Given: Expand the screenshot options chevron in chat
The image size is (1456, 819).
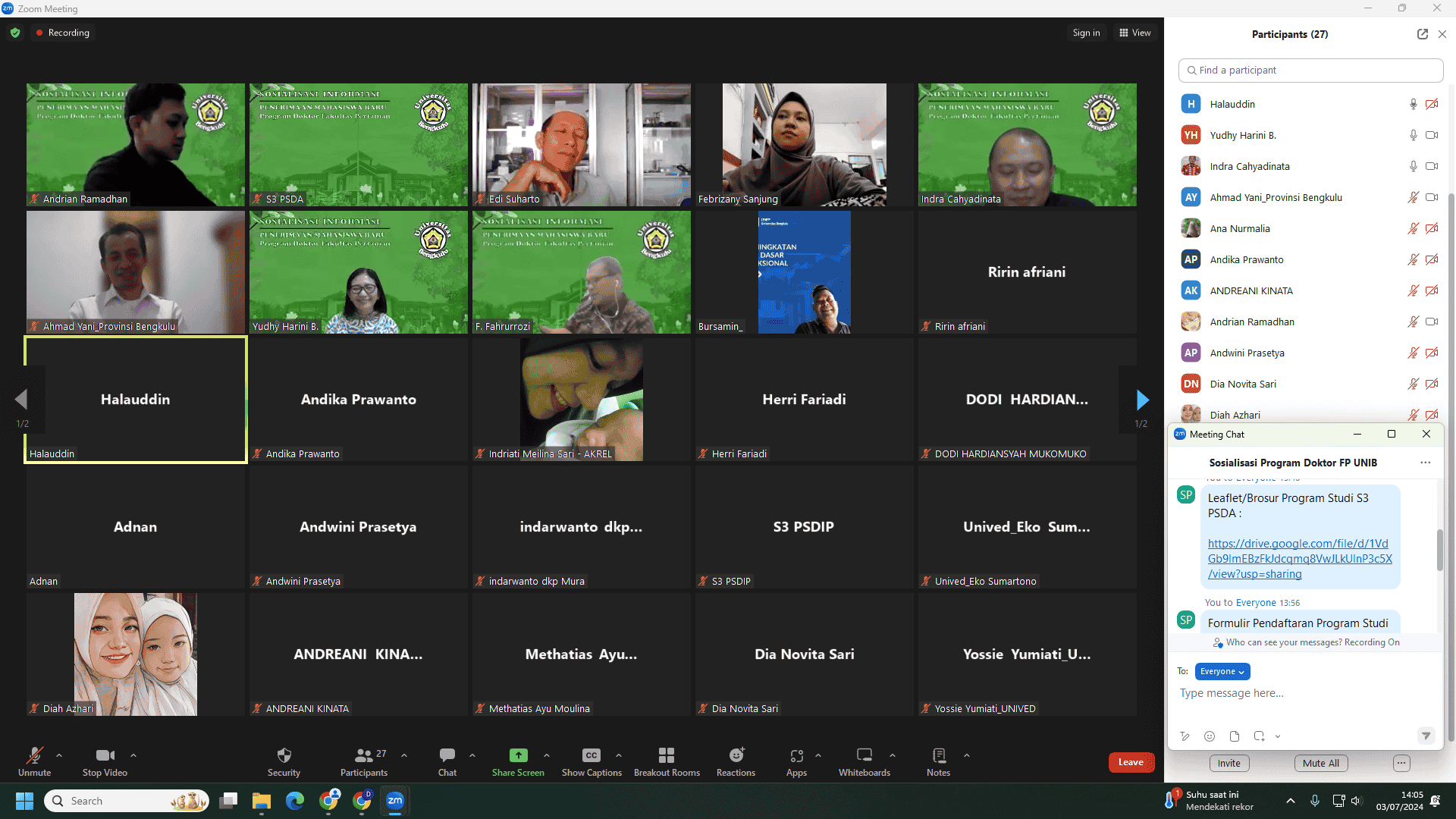Looking at the screenshot, I should [x=1278, y=736].
